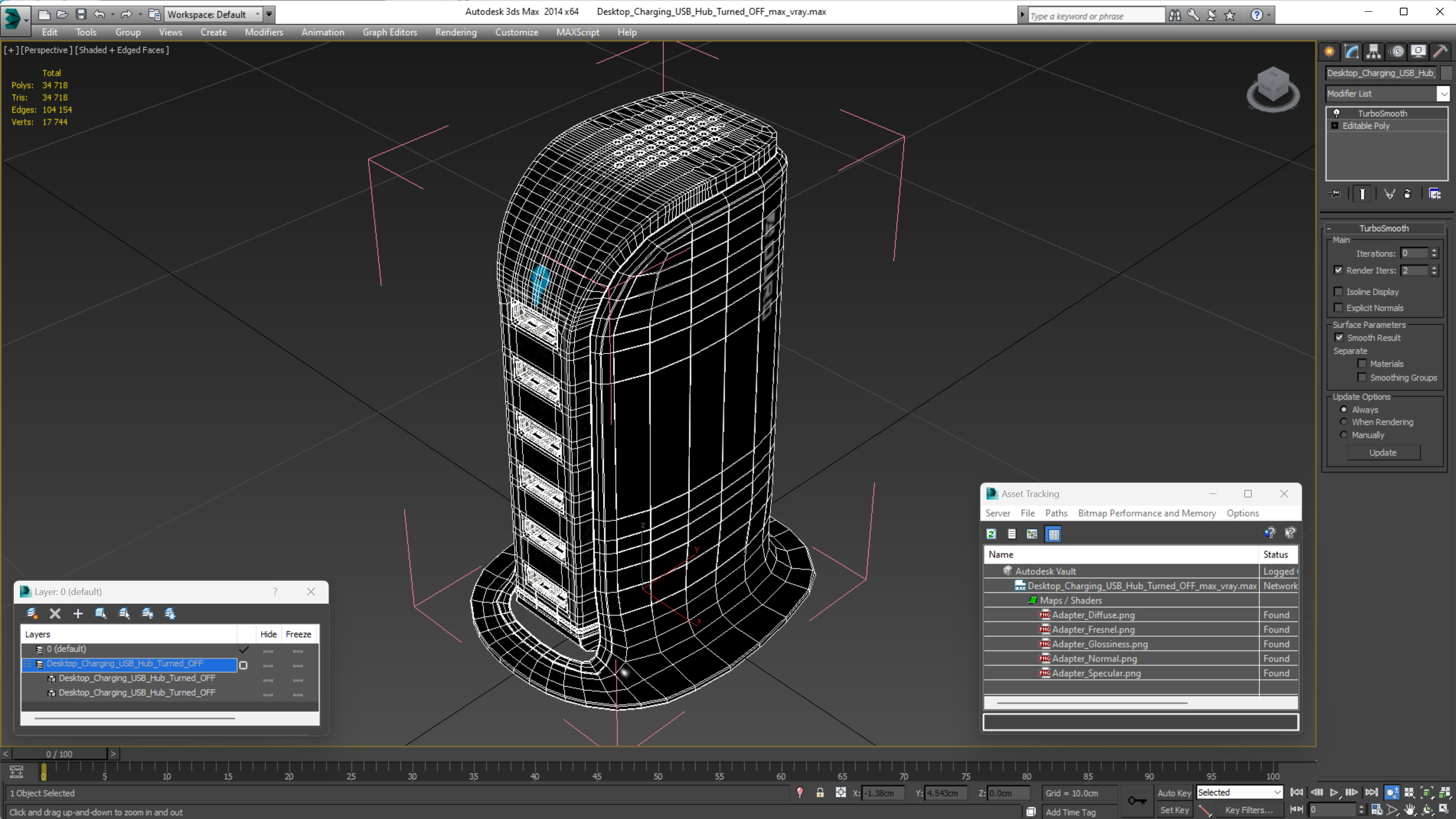
Task: Click the Undo arrow icon
Action: (x=100, y=14)
